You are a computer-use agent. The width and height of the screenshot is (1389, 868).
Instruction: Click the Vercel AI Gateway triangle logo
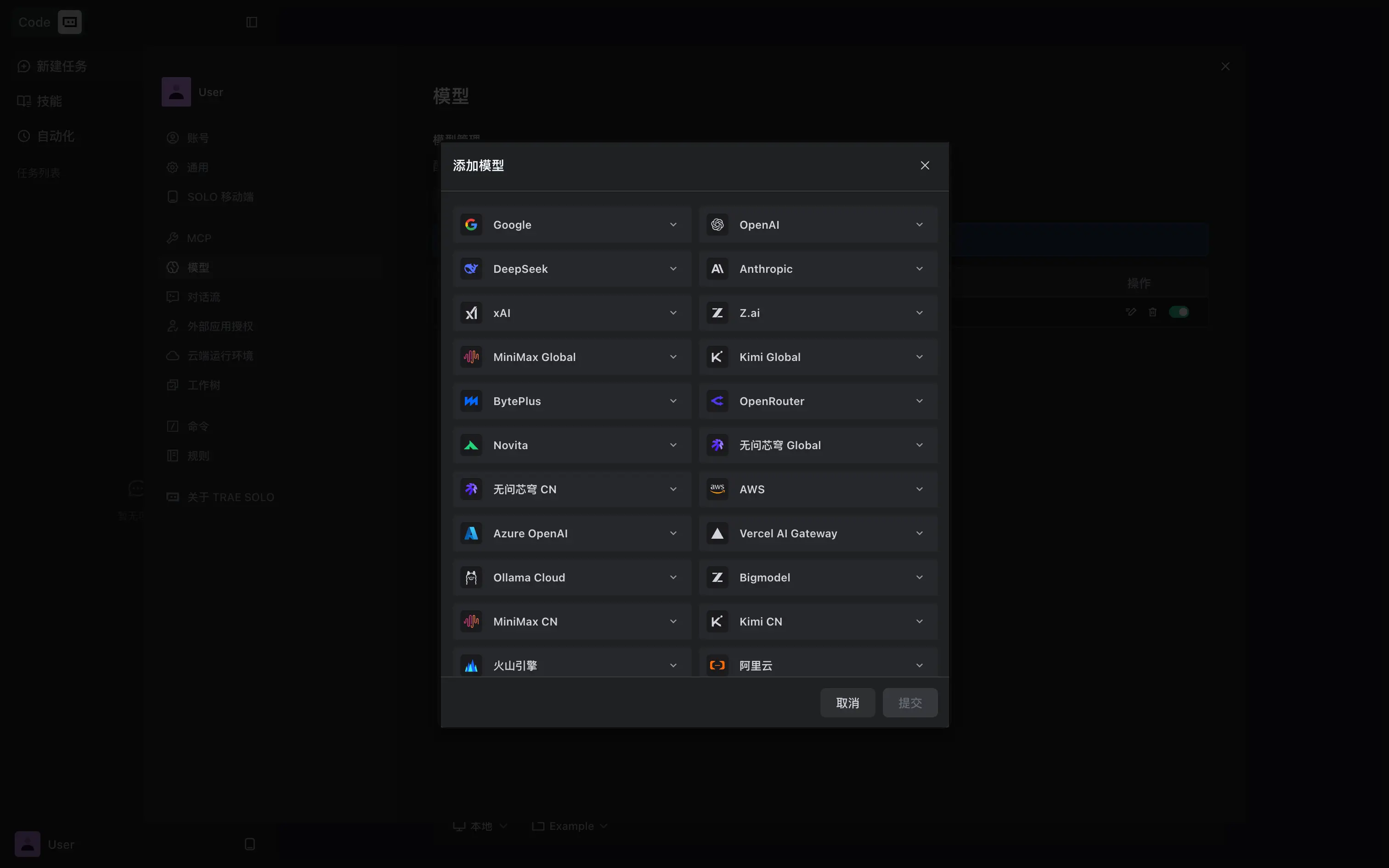coord(717,533)
